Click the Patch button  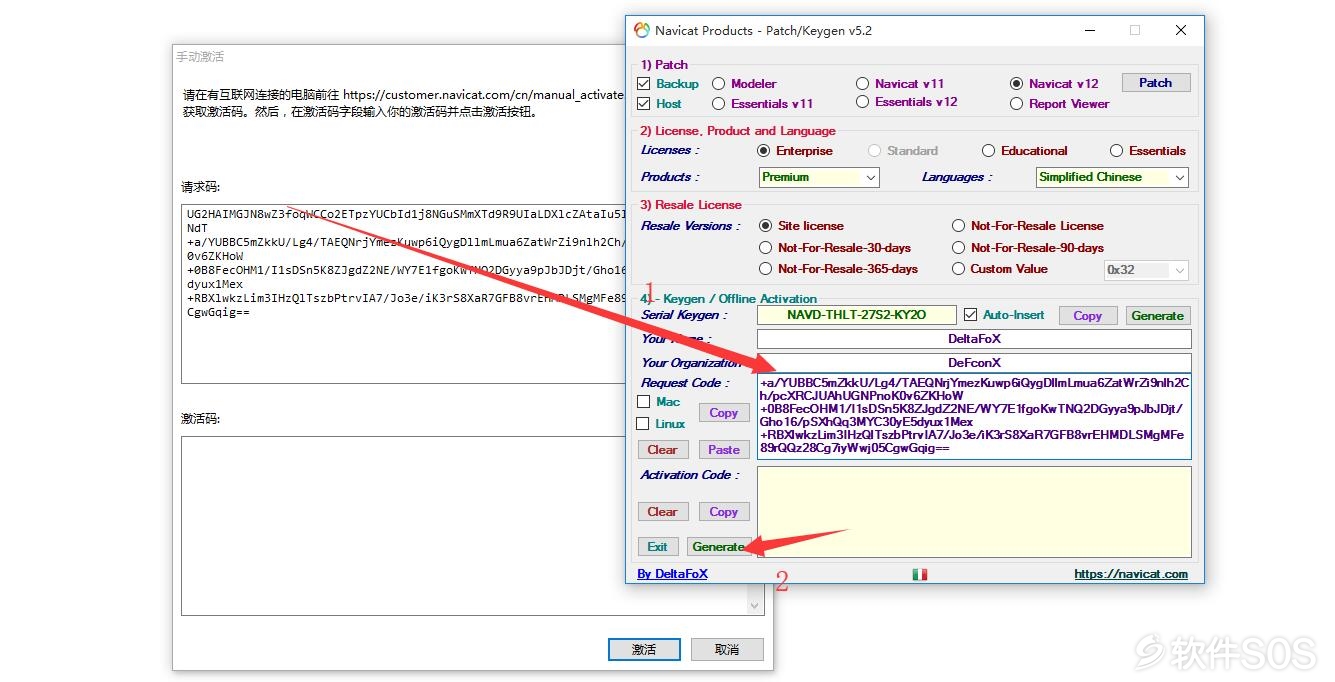pyautogui.click(x=1155, y=83)
